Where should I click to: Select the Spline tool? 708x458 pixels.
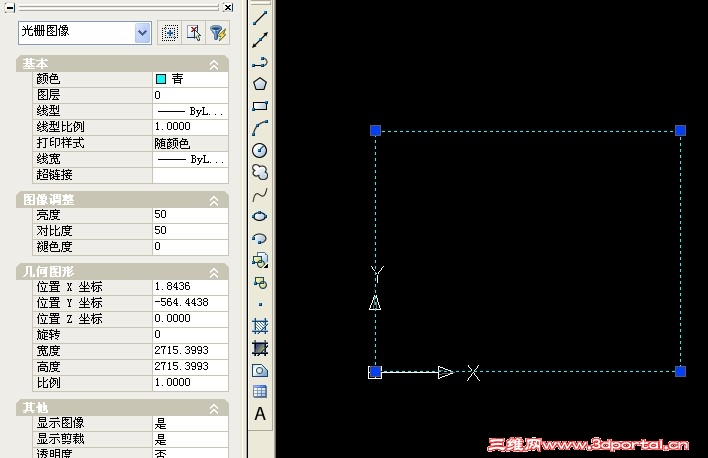pos(260,194)
